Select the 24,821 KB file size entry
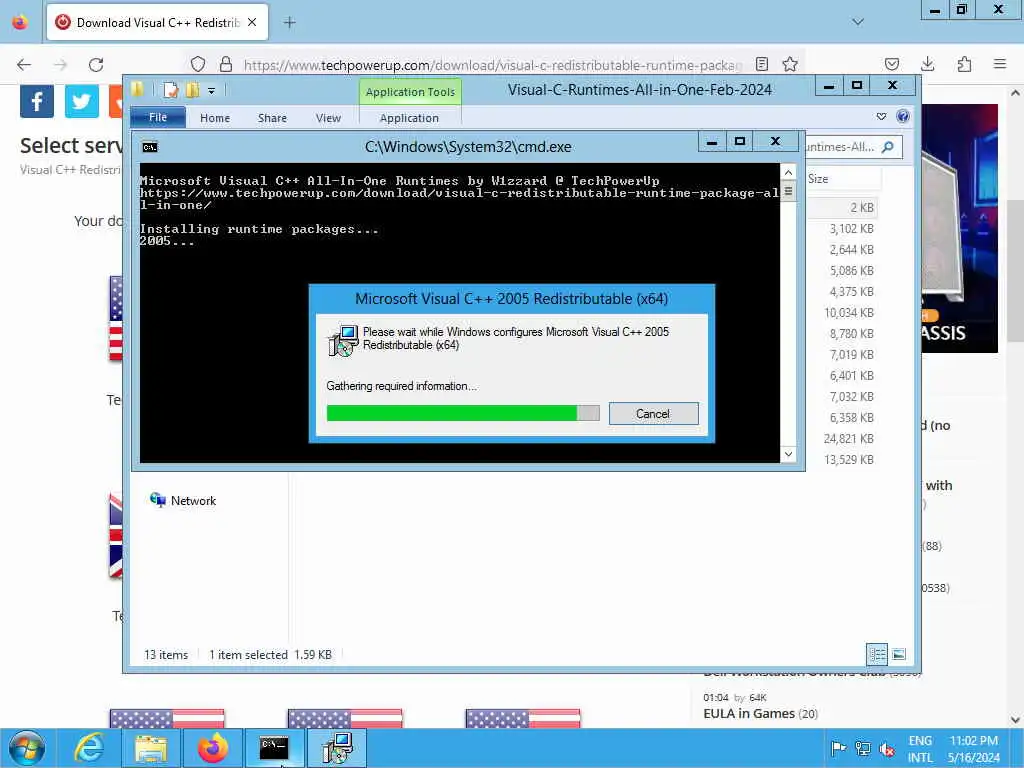Image resolution: width=1024 pixels, height=768 pixels. pyautogui.click(x=848, y=439)
